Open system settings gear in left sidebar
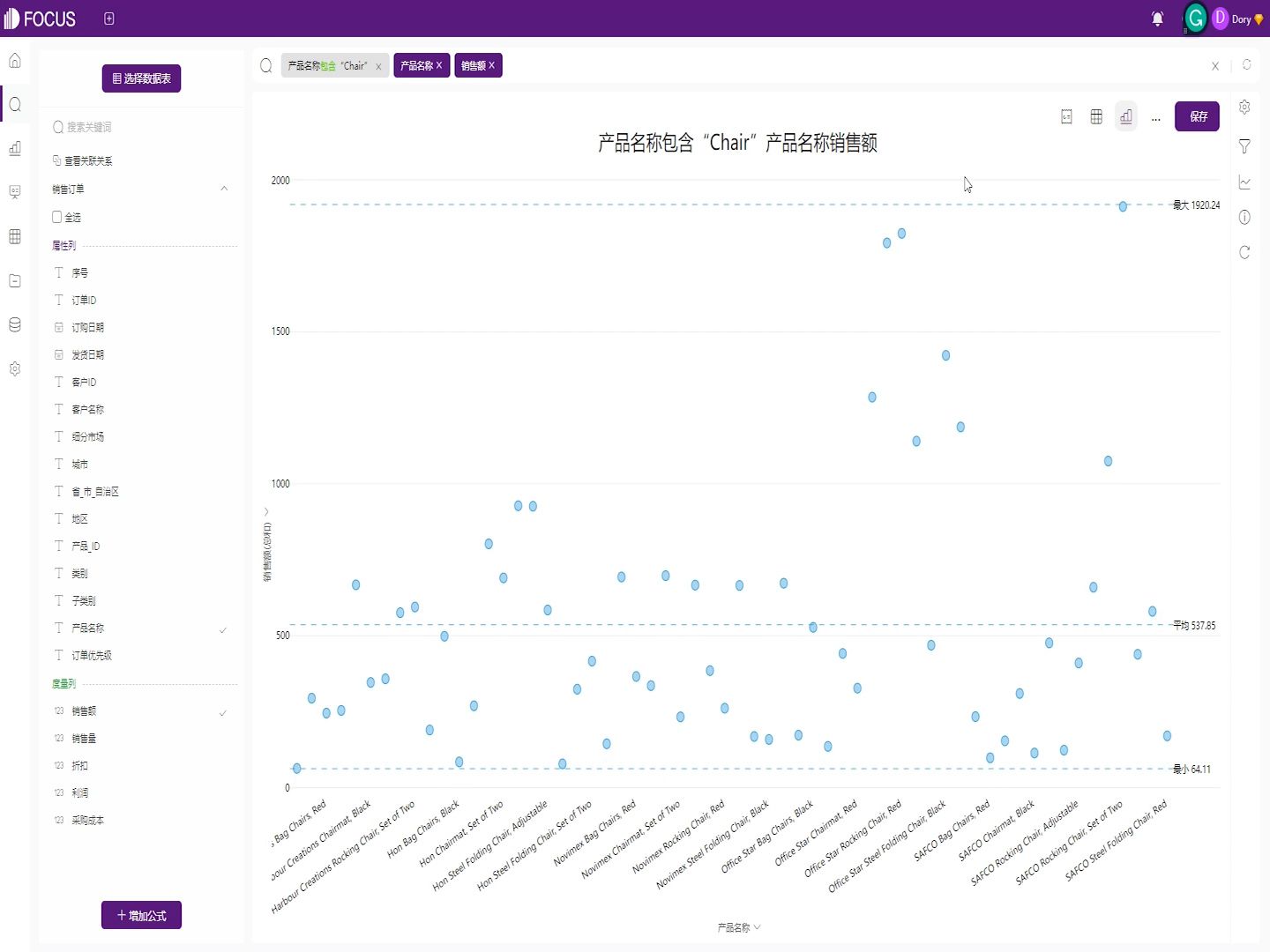 [15, 368]
